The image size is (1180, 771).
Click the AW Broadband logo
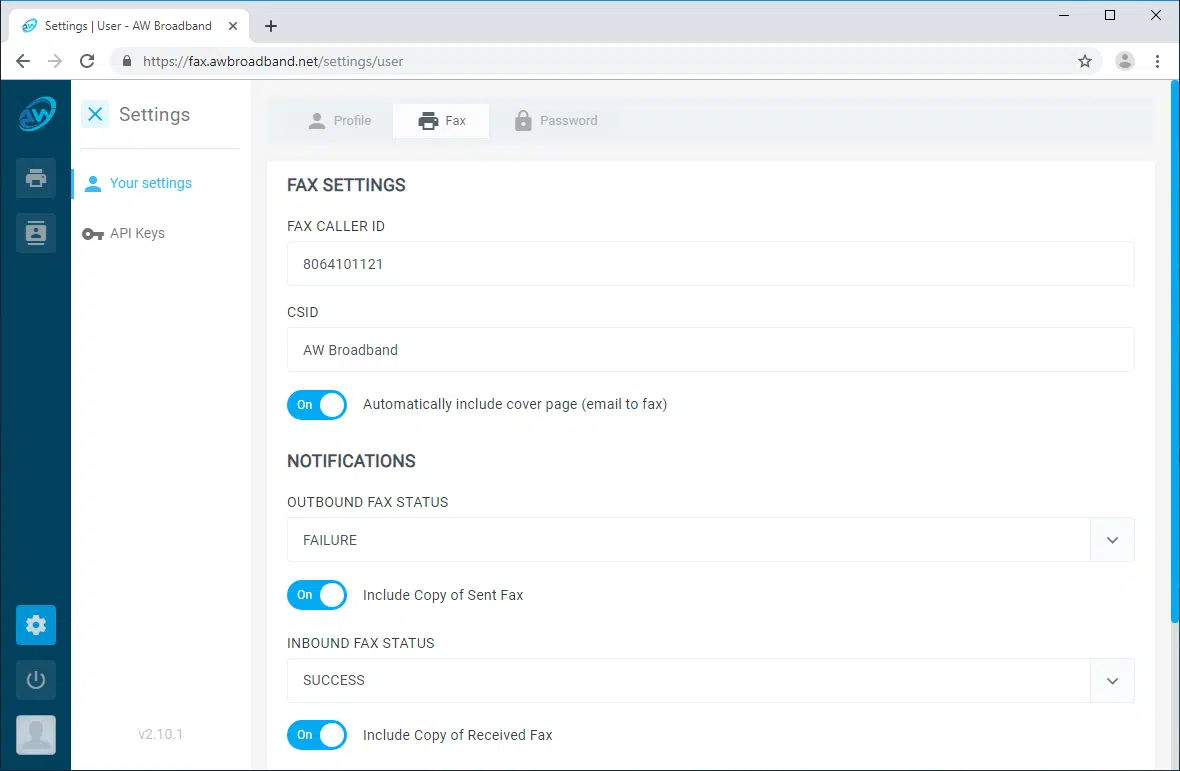point(36,114)
